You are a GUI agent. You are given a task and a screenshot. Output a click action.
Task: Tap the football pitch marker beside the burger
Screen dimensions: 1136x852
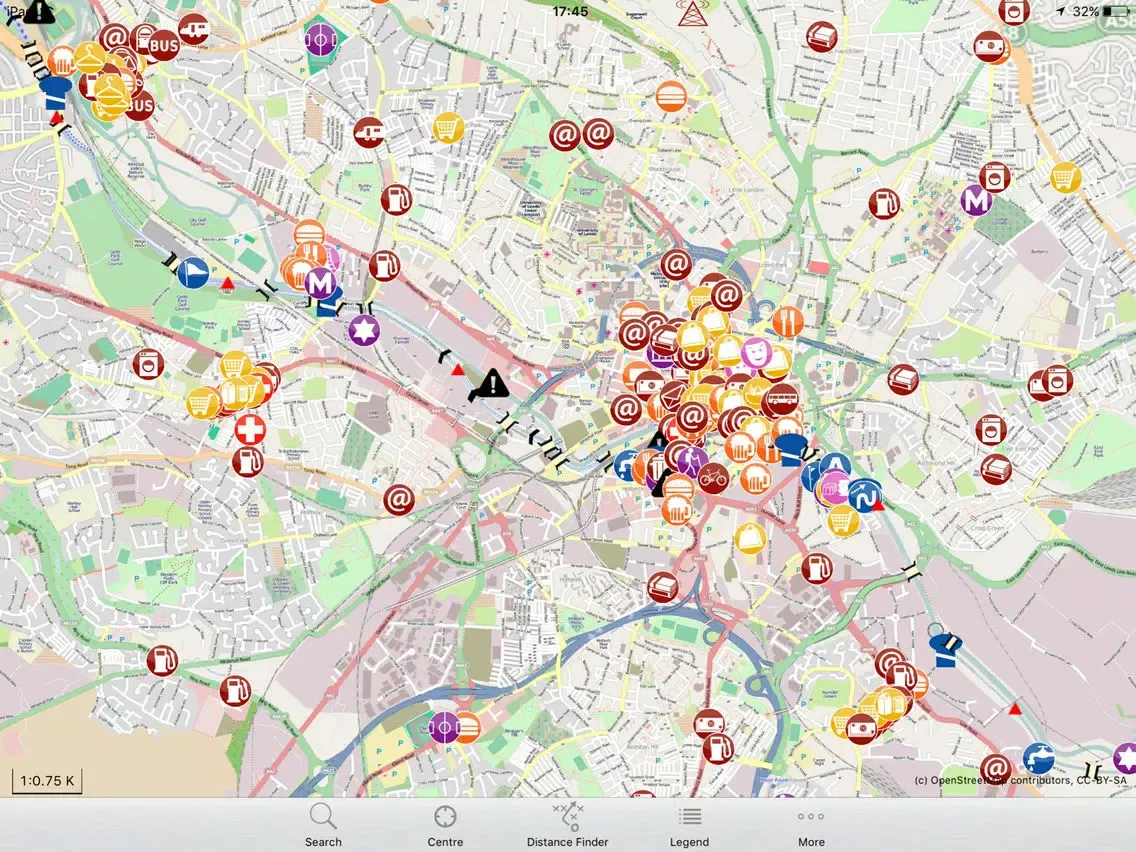443,727
